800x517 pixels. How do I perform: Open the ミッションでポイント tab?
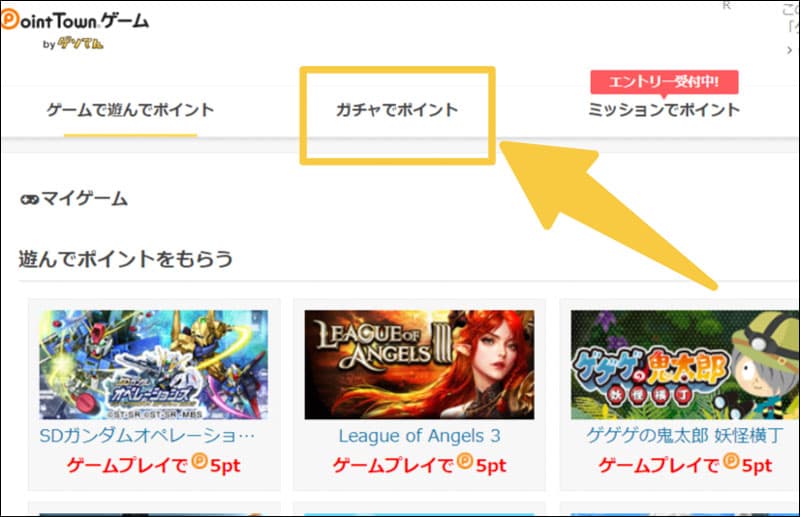(664, 110)
